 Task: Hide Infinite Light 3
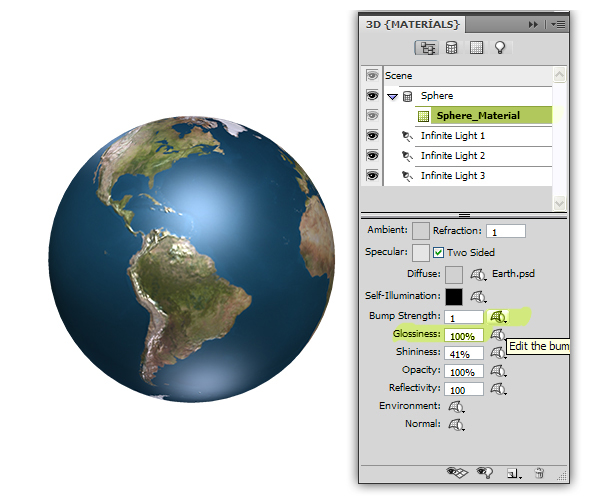click(372, 175)
